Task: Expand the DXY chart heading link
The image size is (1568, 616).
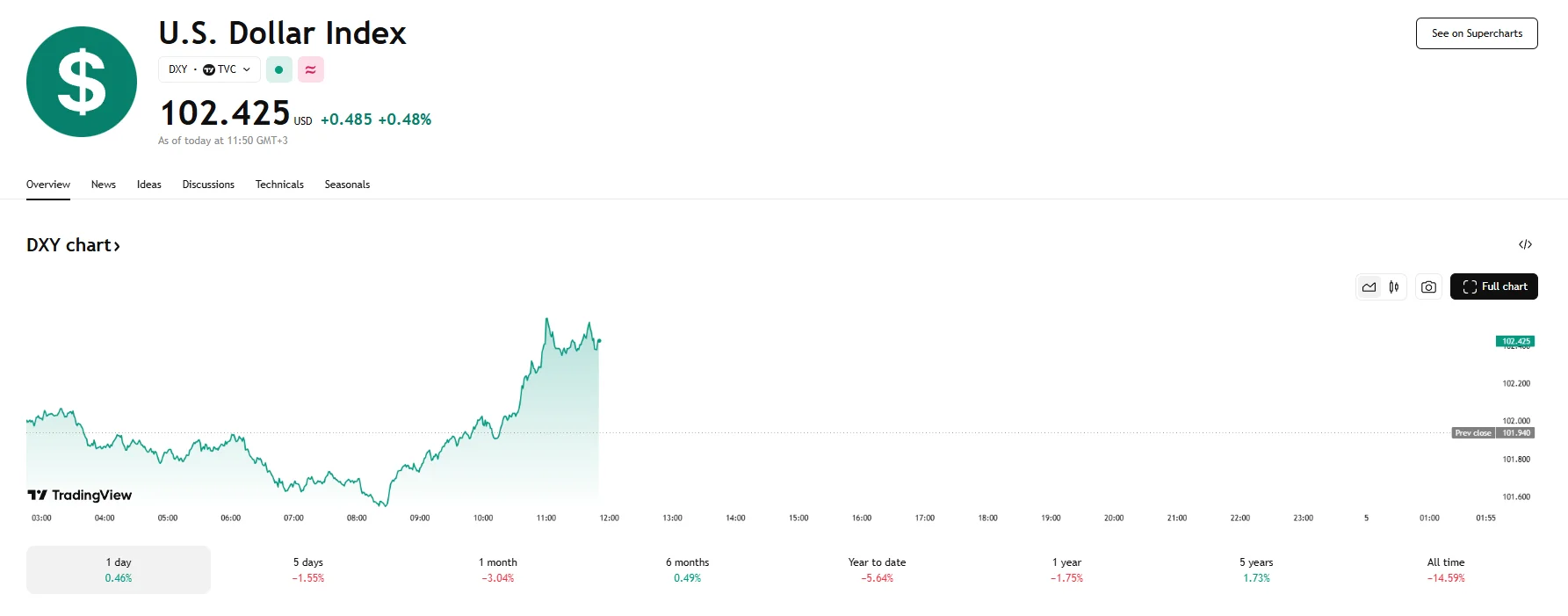Action: tap(73, 245)
